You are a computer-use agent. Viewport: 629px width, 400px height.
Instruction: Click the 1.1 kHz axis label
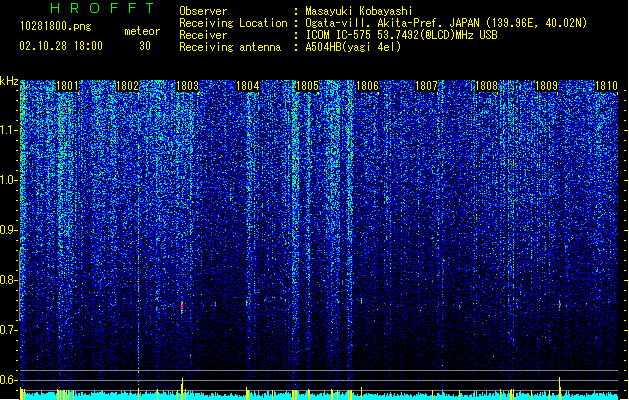[x=9, y=130]
